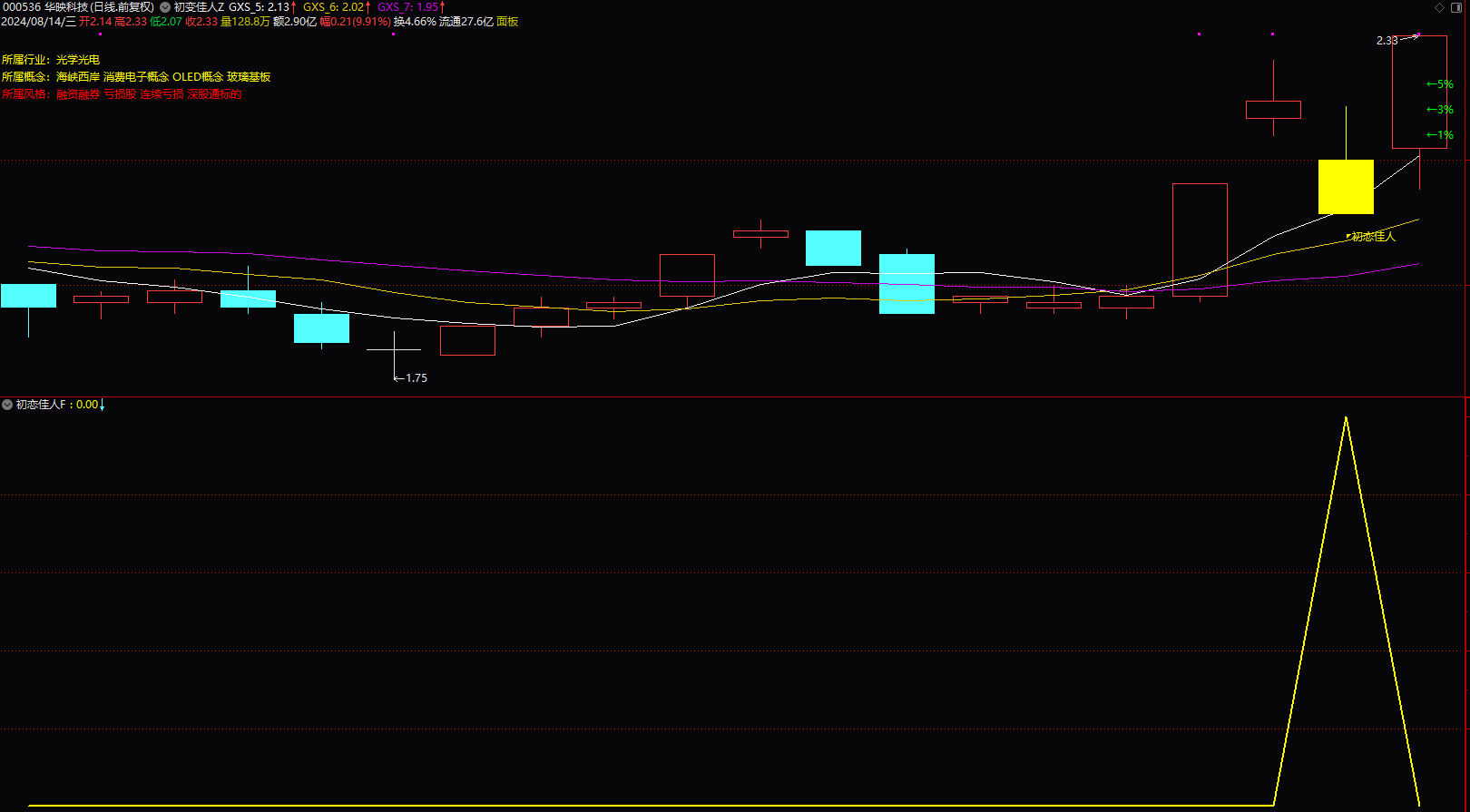
Task: Click the 1.75 low price label
Action: pos(416,378)
